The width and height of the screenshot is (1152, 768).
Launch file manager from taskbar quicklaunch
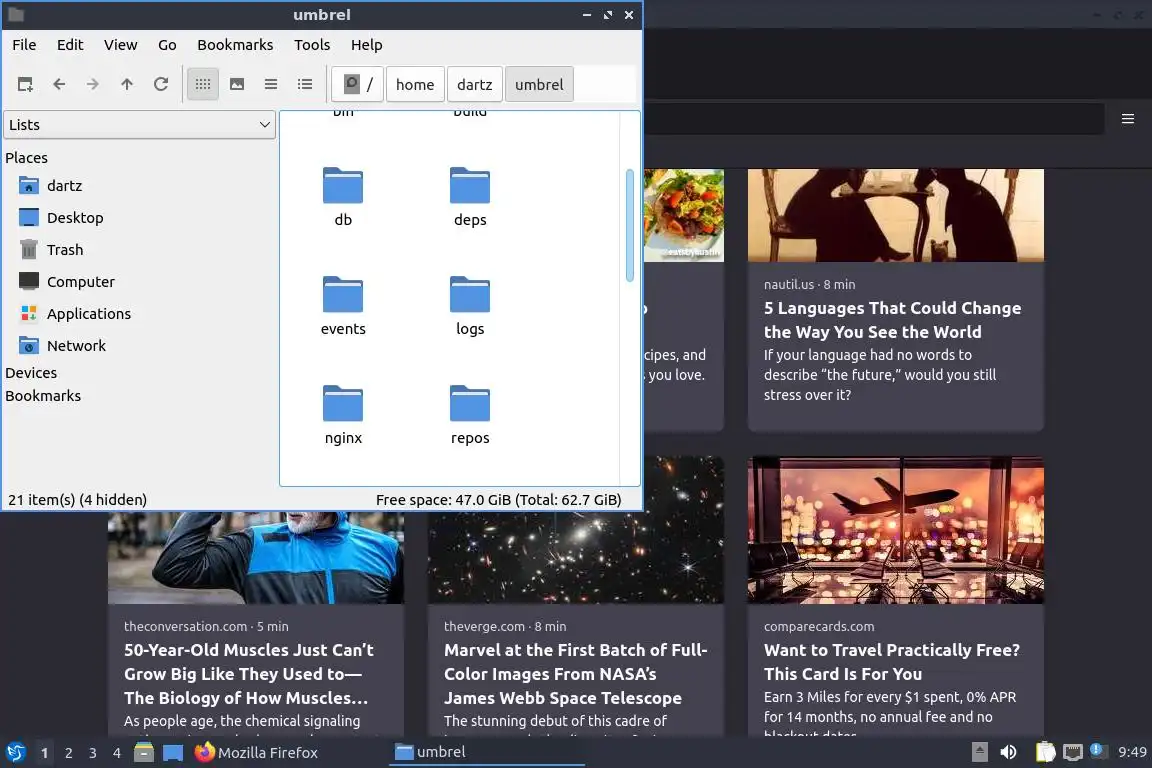[144, 753]
